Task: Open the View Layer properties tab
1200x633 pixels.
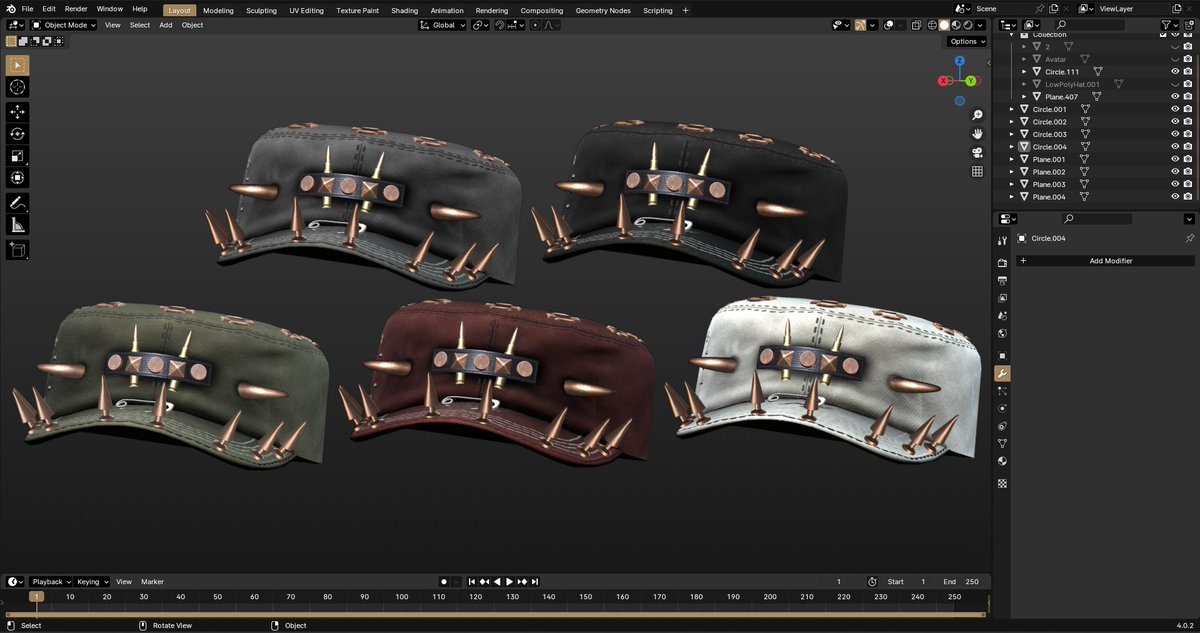Action: pyautogui.click(x=1002, y=298)
